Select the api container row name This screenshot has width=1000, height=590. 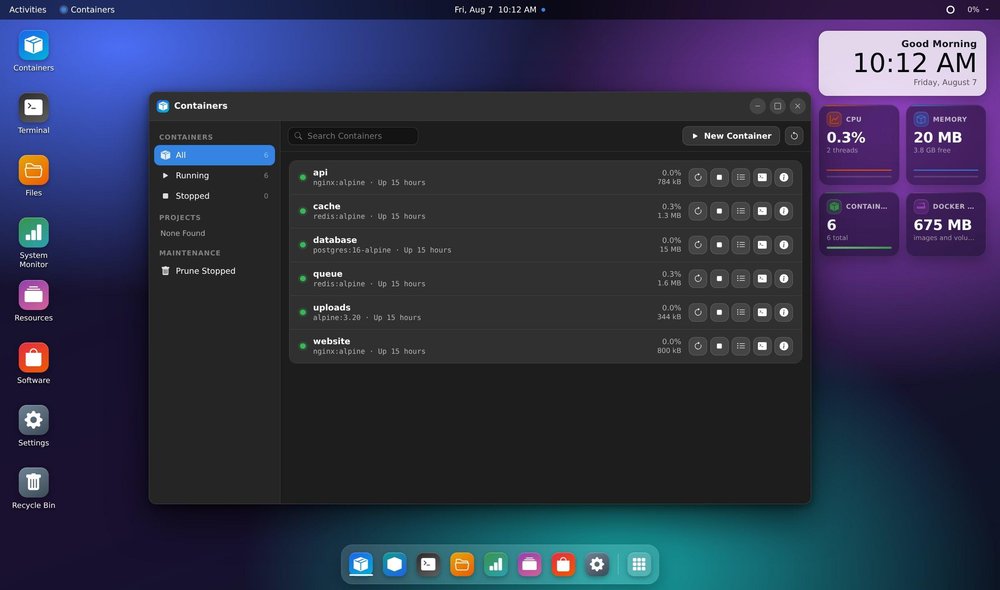(320, 172)
